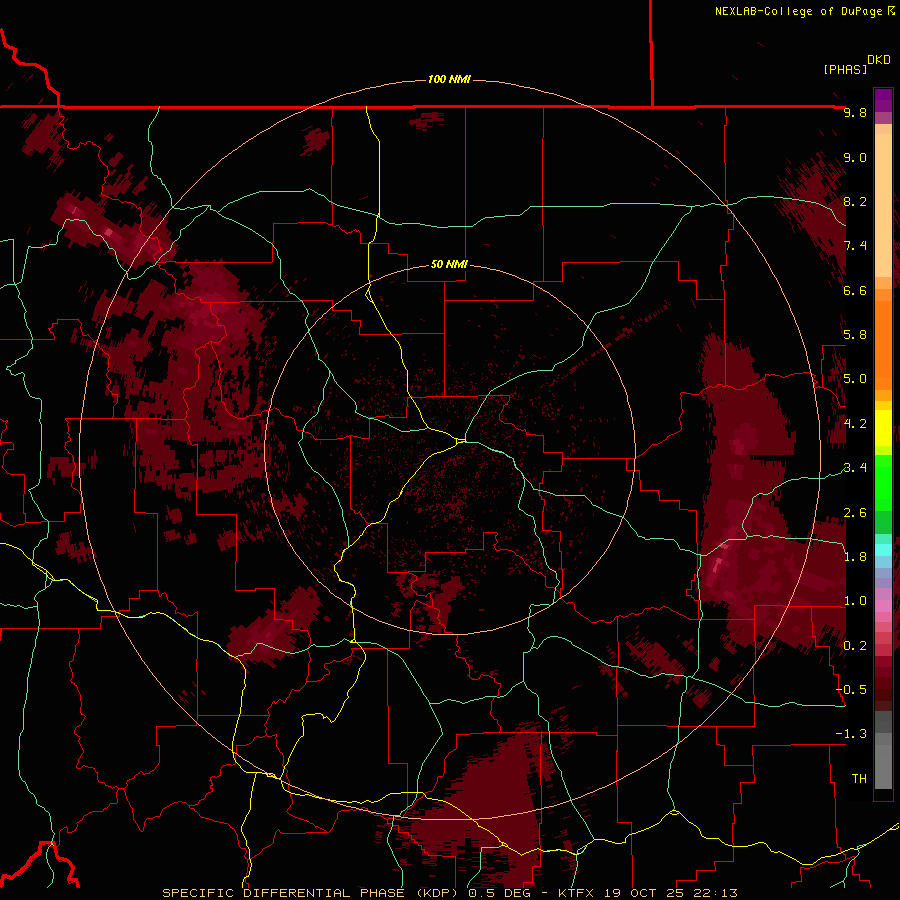Click the 3.4 legend value

(x=855, y=468)
